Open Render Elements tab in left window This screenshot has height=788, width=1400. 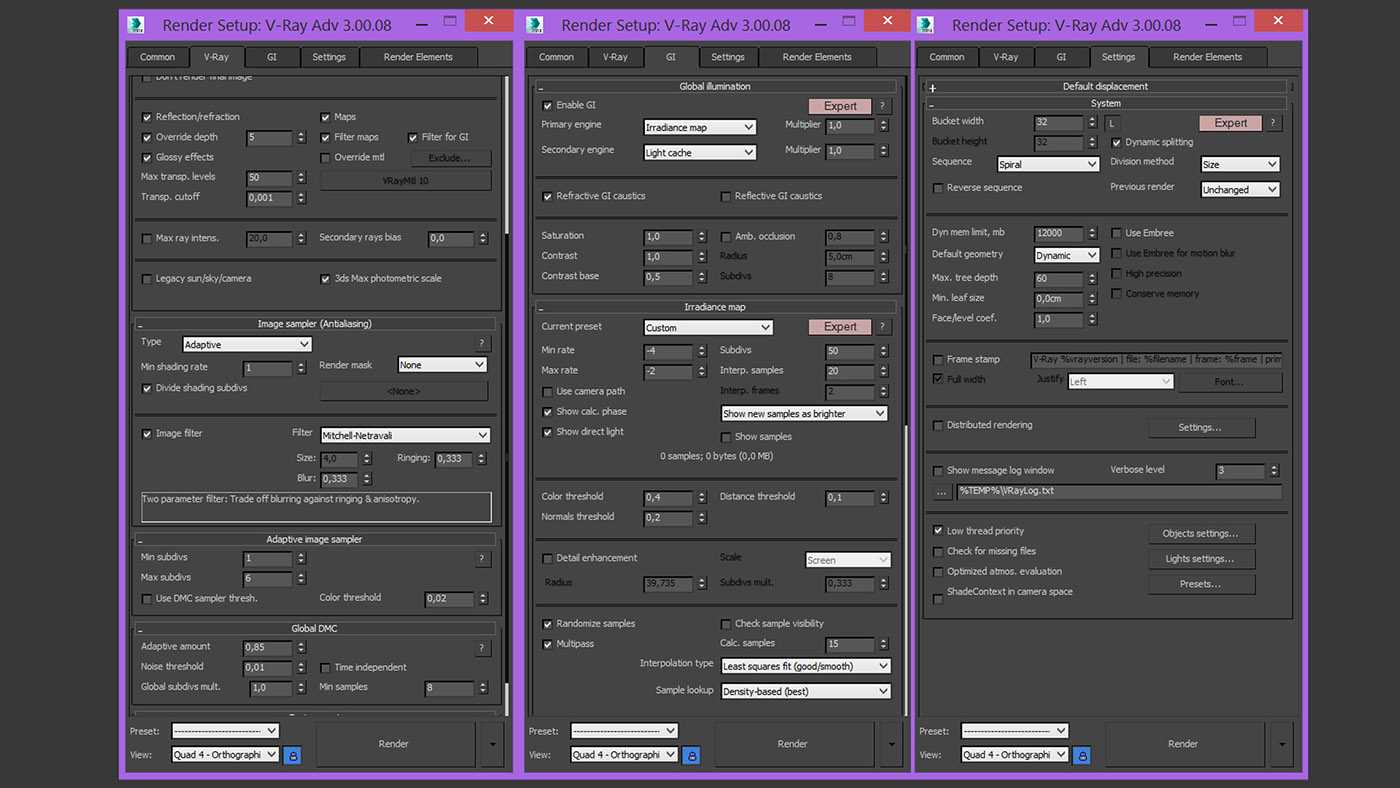tap(418, 57)
